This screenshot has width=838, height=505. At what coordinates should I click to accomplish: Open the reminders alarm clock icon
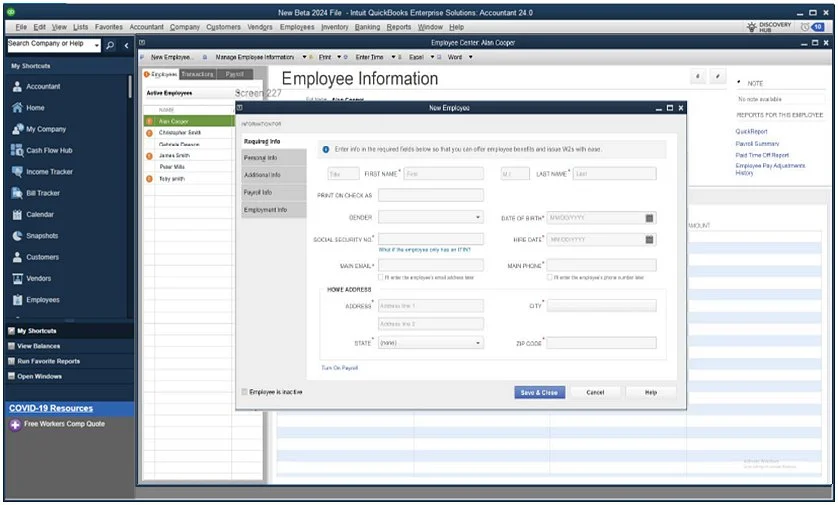804,27
